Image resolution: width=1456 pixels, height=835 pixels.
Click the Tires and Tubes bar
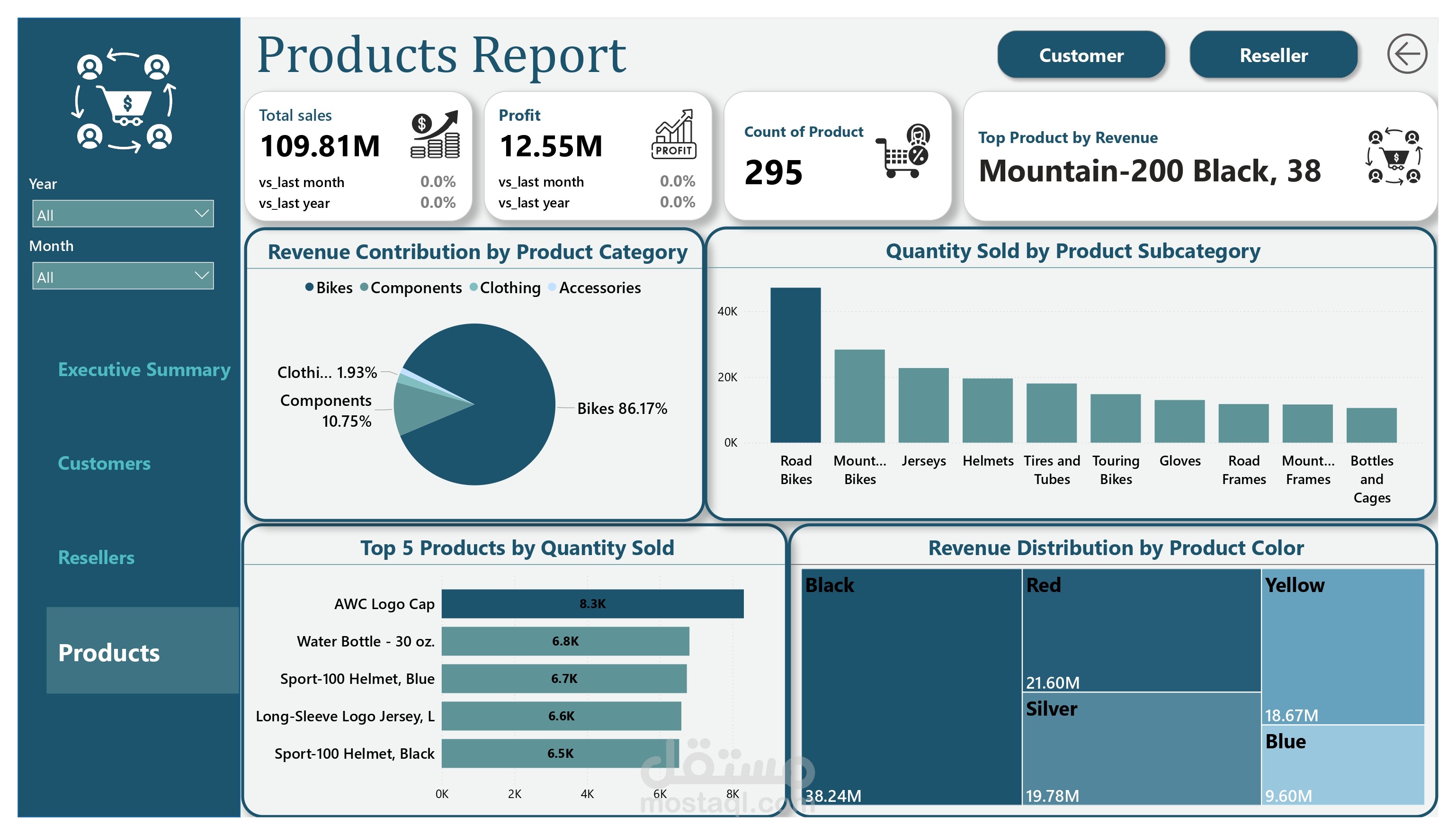(x=1052, y=413)
